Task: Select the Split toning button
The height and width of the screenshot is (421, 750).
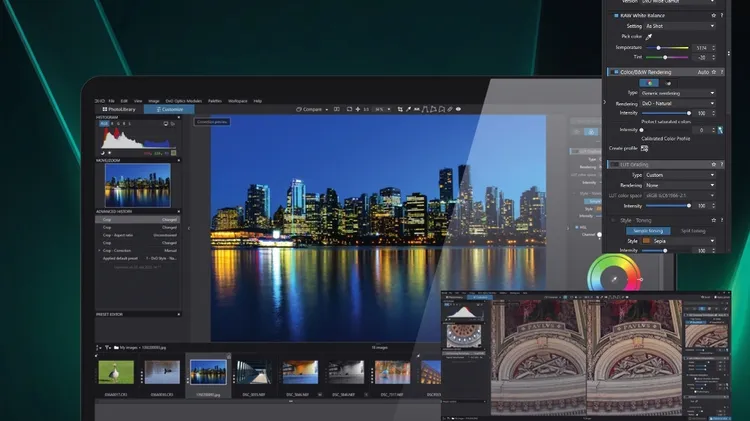Action: point(695,230)
